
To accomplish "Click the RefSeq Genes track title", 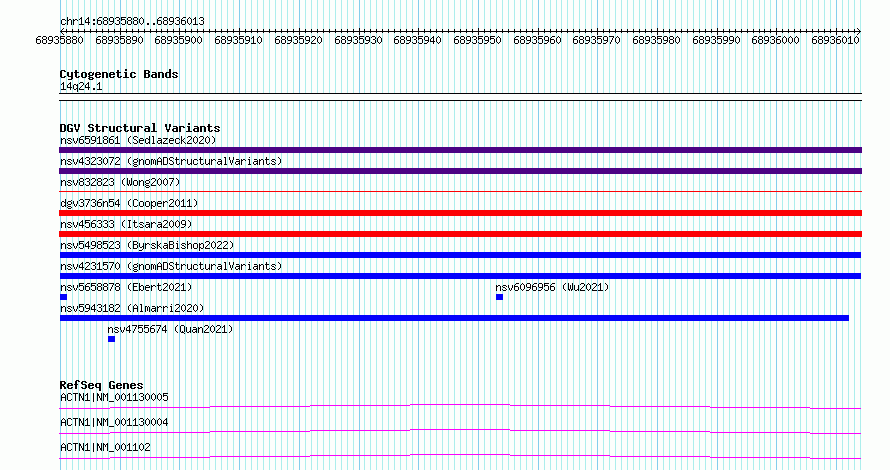I will [x=101, y=385].
